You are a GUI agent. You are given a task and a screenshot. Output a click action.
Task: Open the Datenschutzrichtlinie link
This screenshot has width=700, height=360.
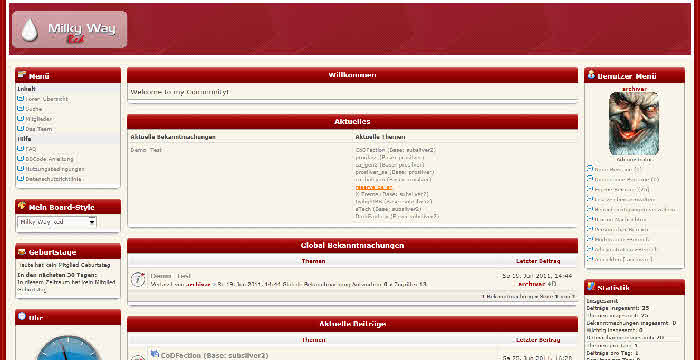pos(54,179)
